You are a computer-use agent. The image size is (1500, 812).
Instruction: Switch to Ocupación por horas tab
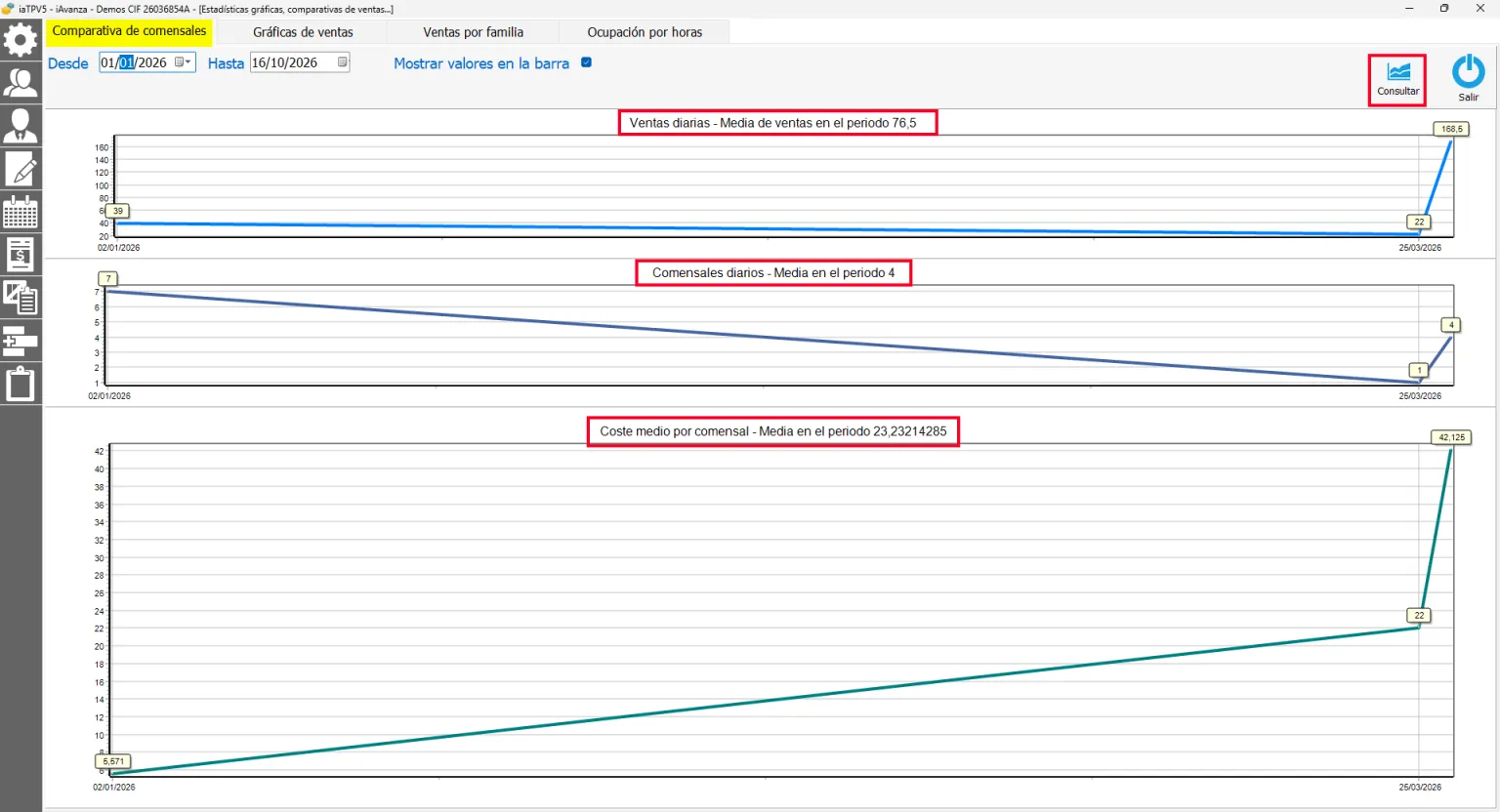pos(645,32)
